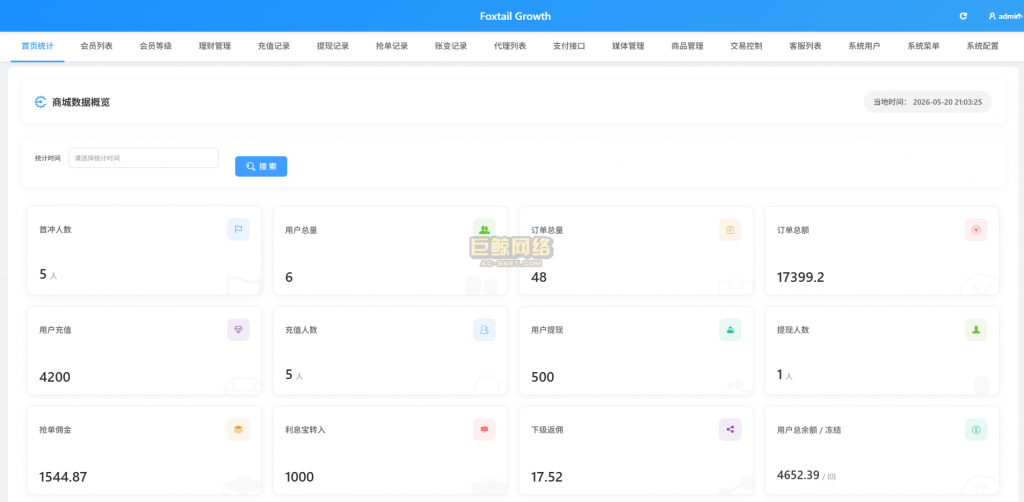Viewport: 1024px width, 502px height.
Task: Click the 用户总余额 value 4652.39
Action: [798, 475]
